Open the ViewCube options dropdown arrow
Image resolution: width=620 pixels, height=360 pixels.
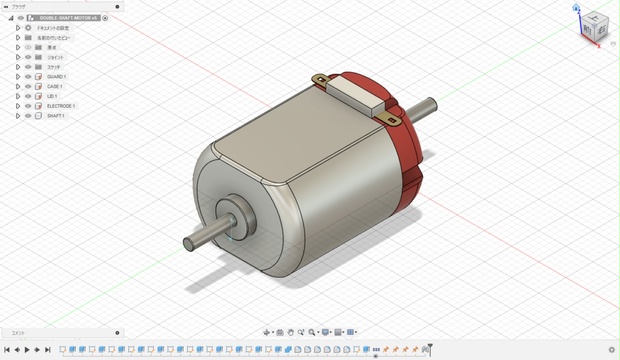613,44
